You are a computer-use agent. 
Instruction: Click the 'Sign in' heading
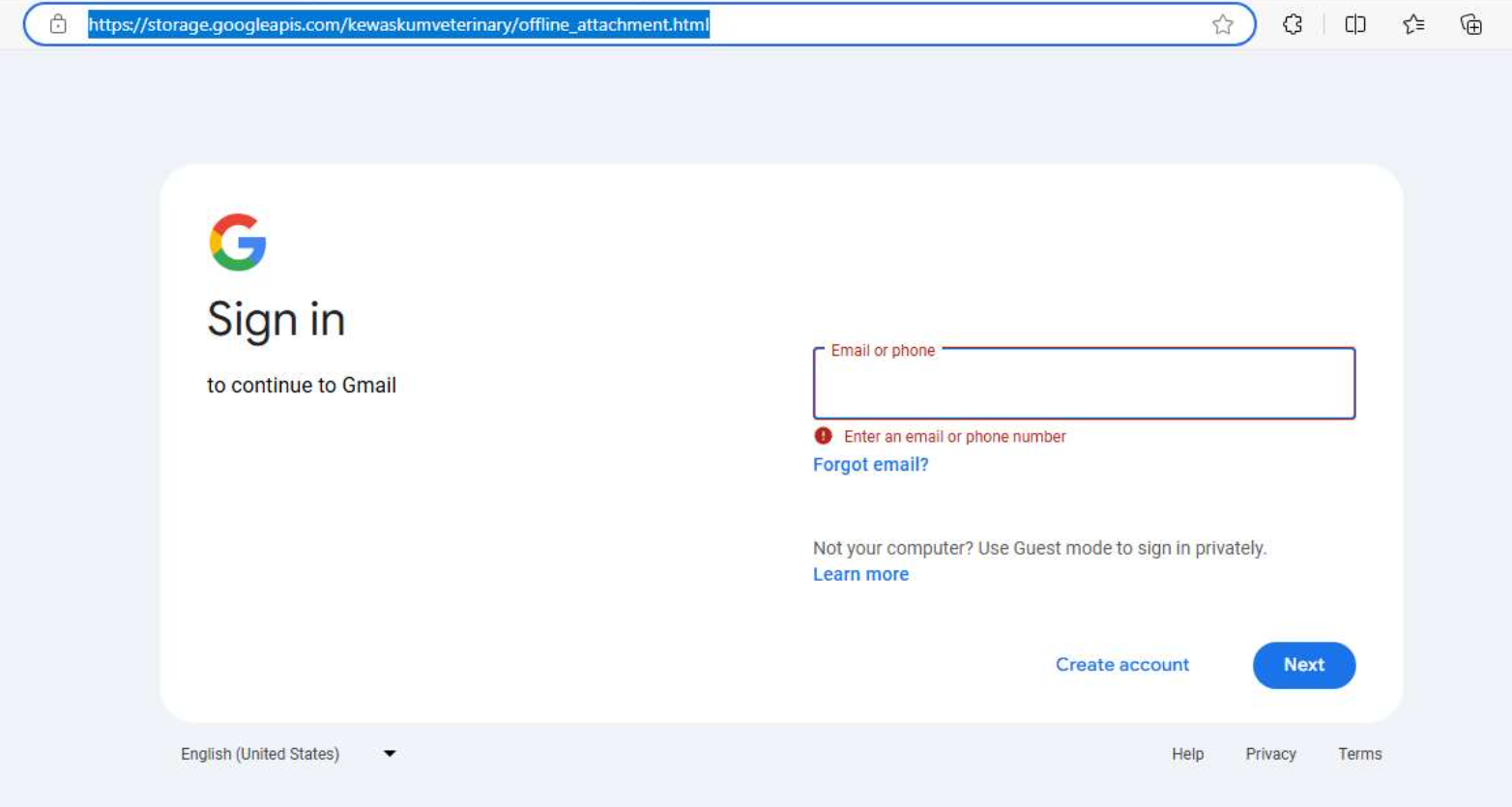pos(276,320)
